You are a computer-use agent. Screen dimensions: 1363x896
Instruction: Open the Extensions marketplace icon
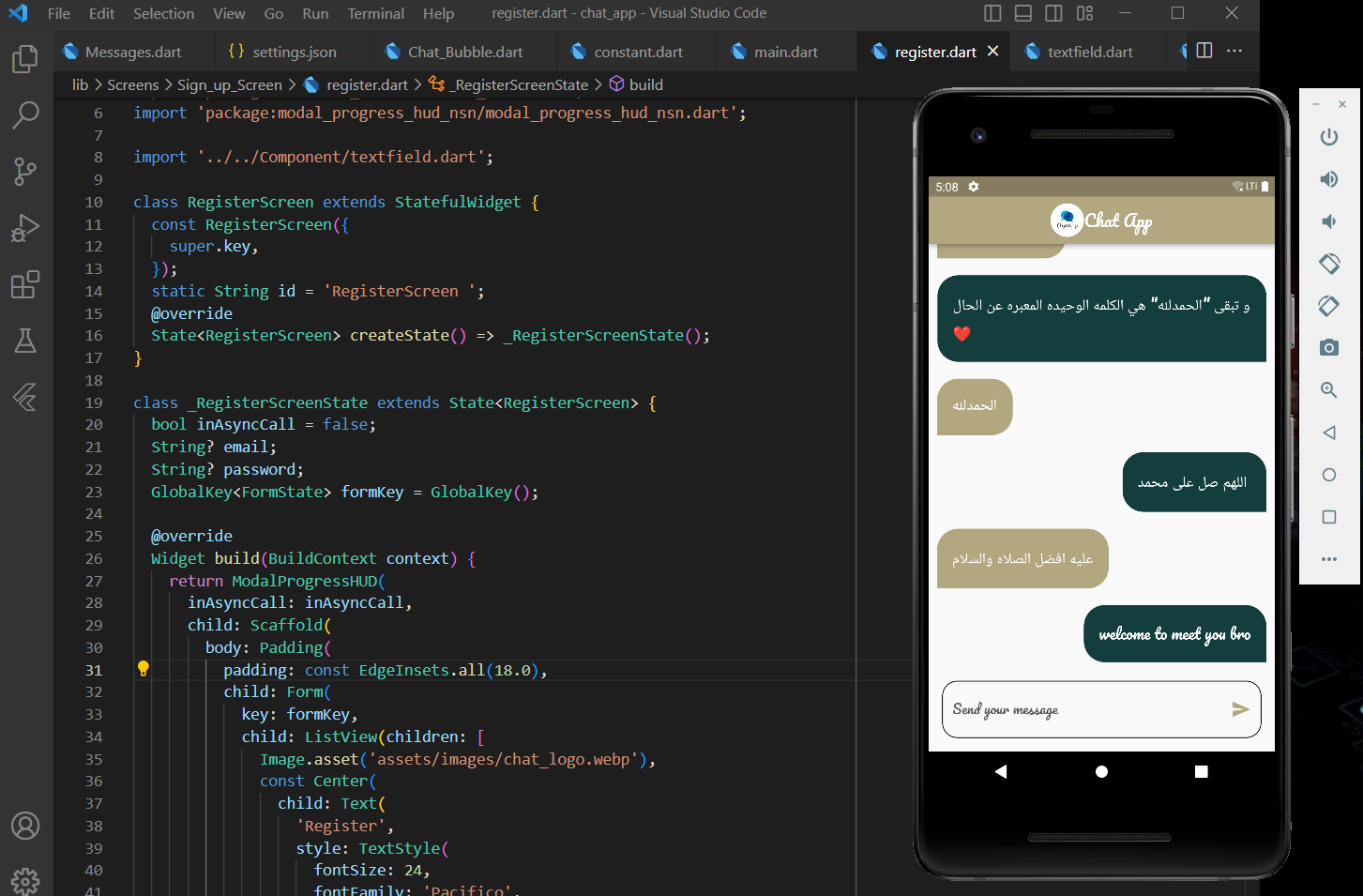27,284
